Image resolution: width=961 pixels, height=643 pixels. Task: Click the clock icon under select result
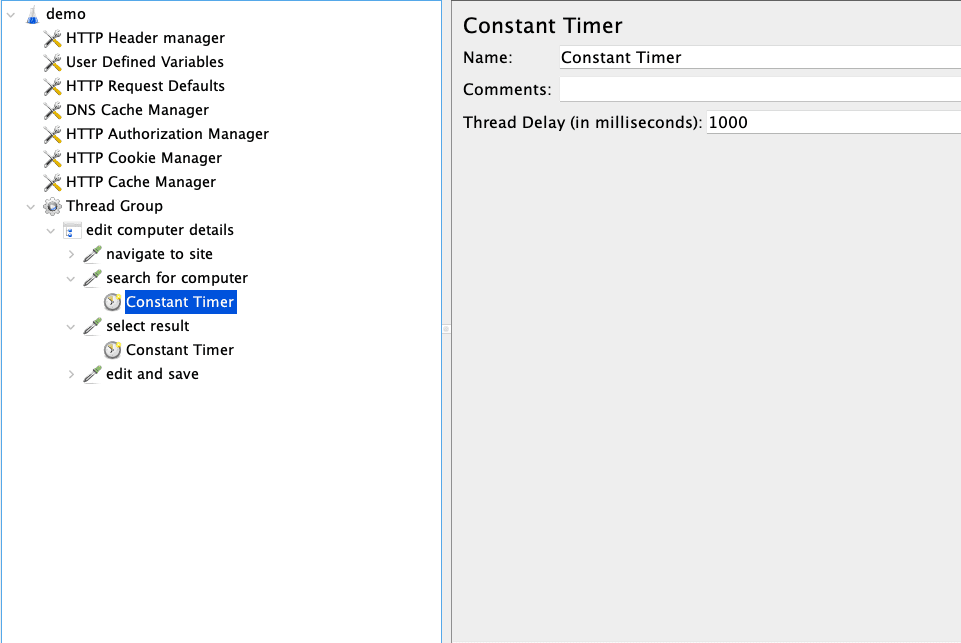(x=113, y=350)
